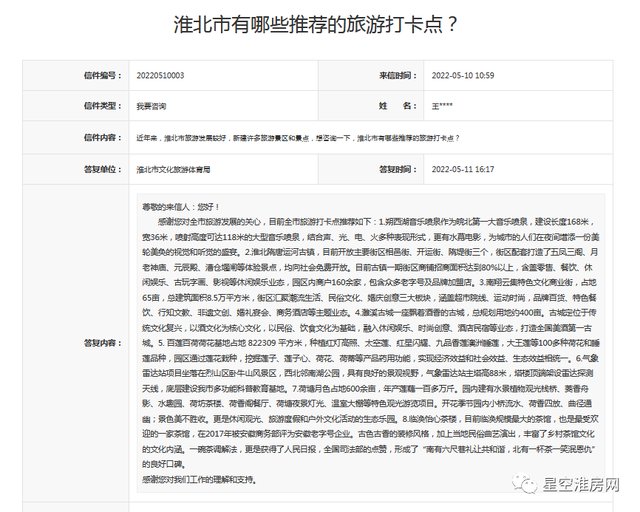Viewport: 640px width, 512px height.
Task: Select the name value 王****
Action: pos(442,106)
